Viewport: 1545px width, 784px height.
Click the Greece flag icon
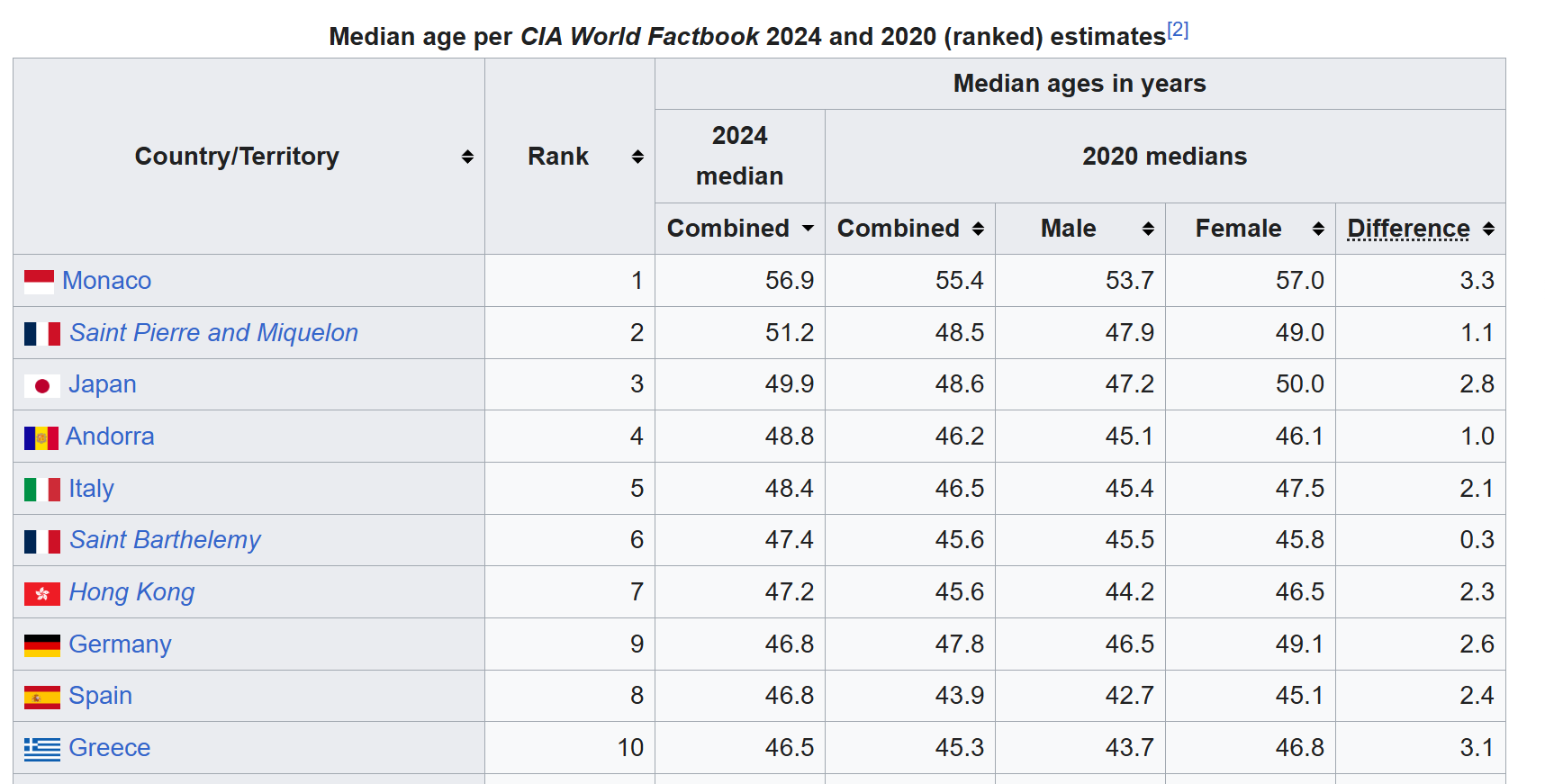[41, 749]
